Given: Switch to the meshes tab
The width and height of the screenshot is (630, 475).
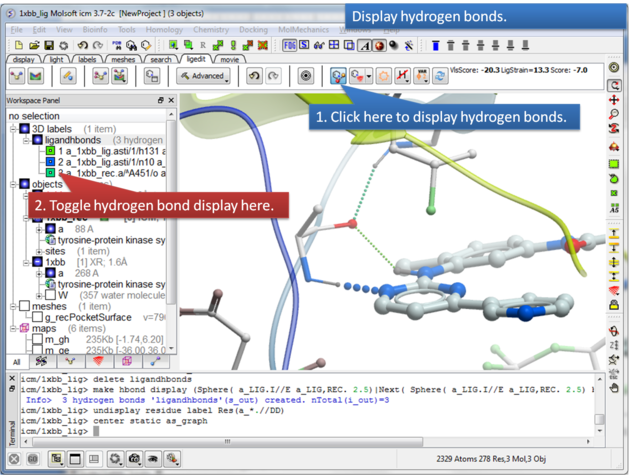Looking at the screenshot, I should pos(124,59).
